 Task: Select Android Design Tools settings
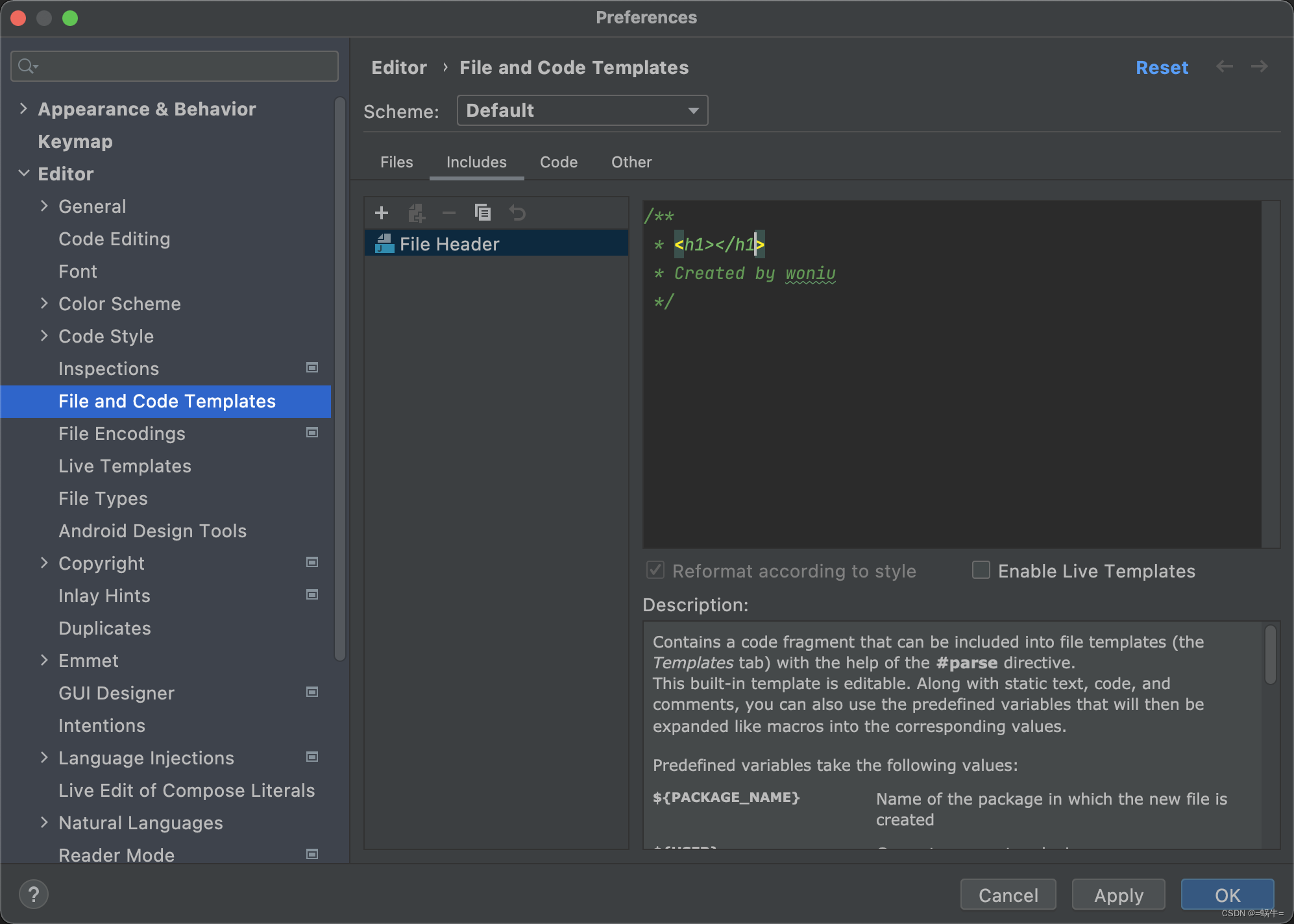[153, 531]
